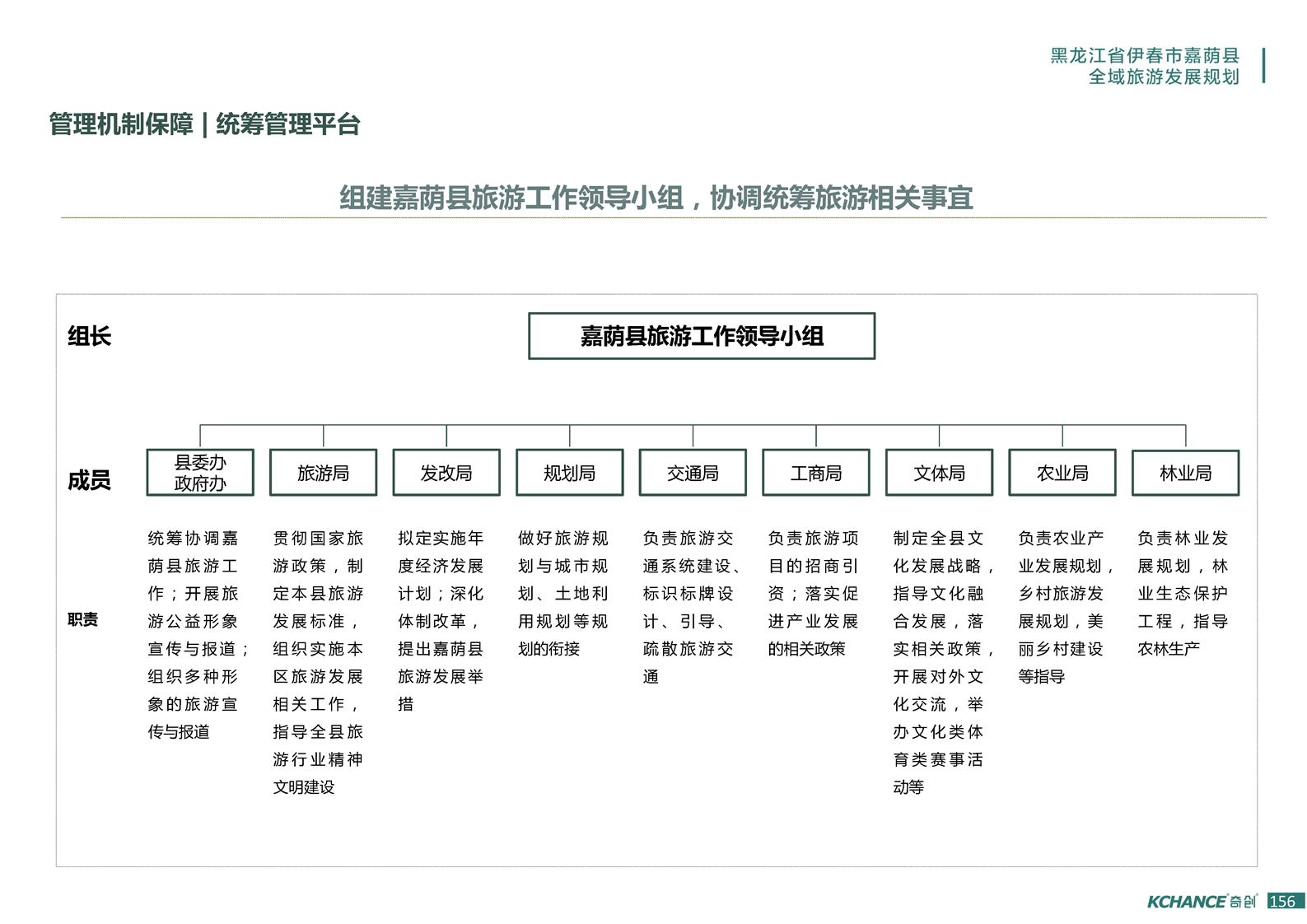Click the 职责 row label
1307x924 pixels.
pos(82,619)
